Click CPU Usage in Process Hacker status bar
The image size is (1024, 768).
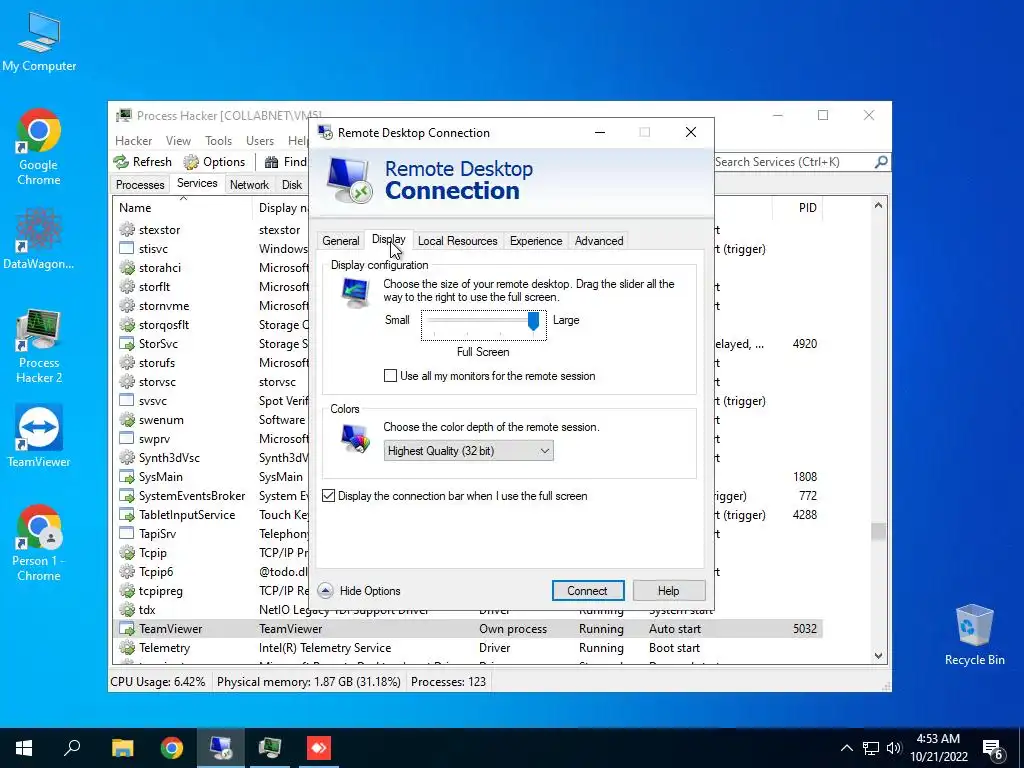(x=157, y=682)
